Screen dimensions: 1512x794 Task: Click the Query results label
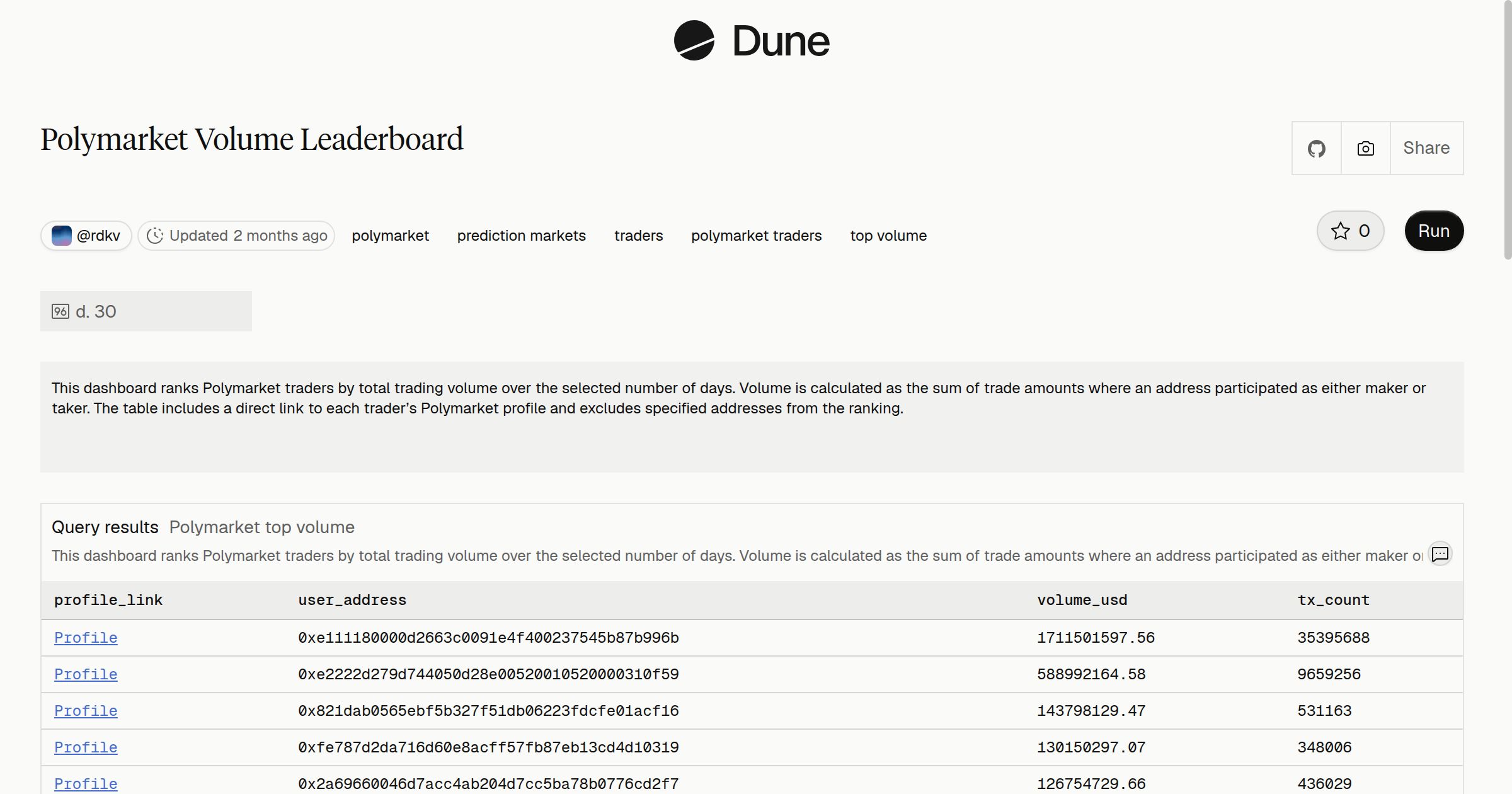pyautogui.click(x=105, y=527)
